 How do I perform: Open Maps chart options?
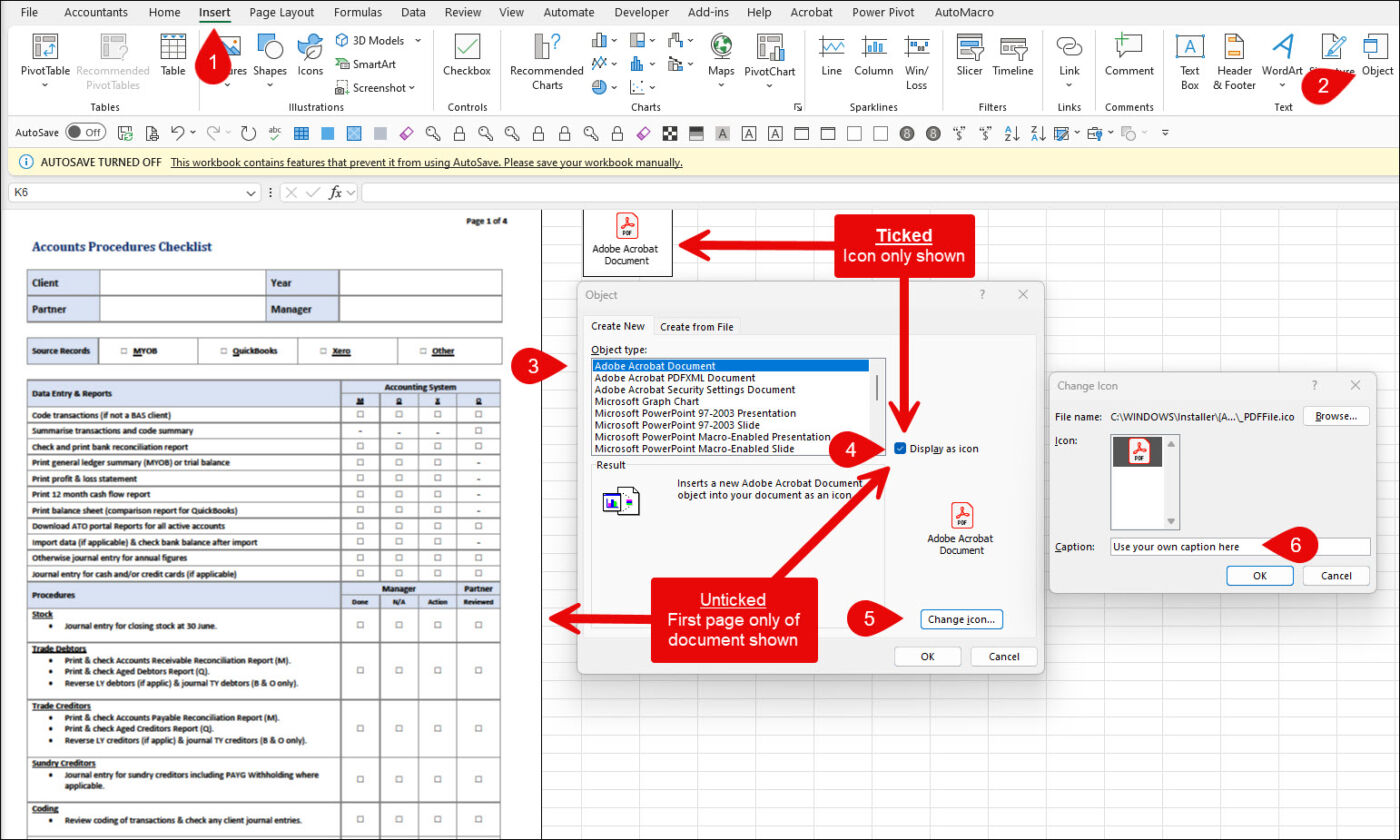(x=721, y=60)
